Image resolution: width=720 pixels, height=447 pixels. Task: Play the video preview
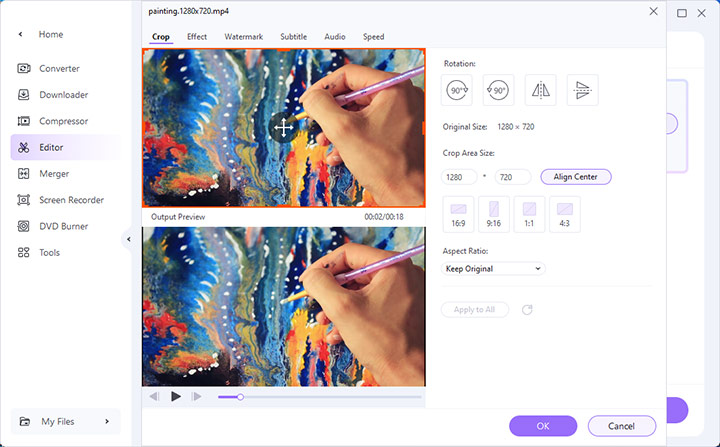175,396
